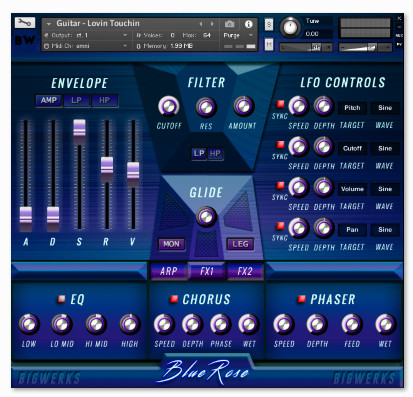Viewport: 413px width, 397px height.
Task: Toggle the EQ power LED
Action: (x=61, y=299)
